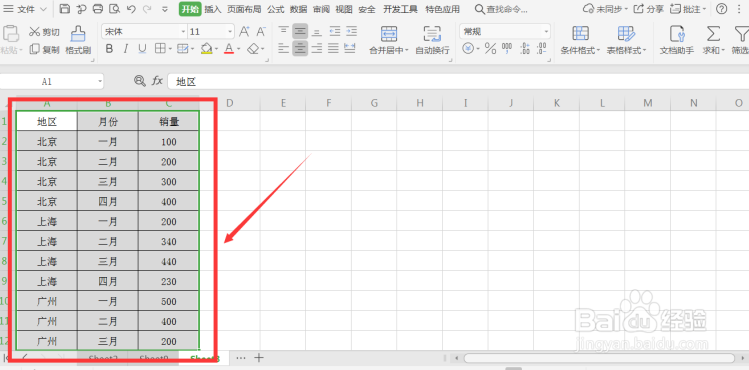The height and width of the screenshot is (370, 749).
Task: Align text right horizontally
Action: (317, 48)
